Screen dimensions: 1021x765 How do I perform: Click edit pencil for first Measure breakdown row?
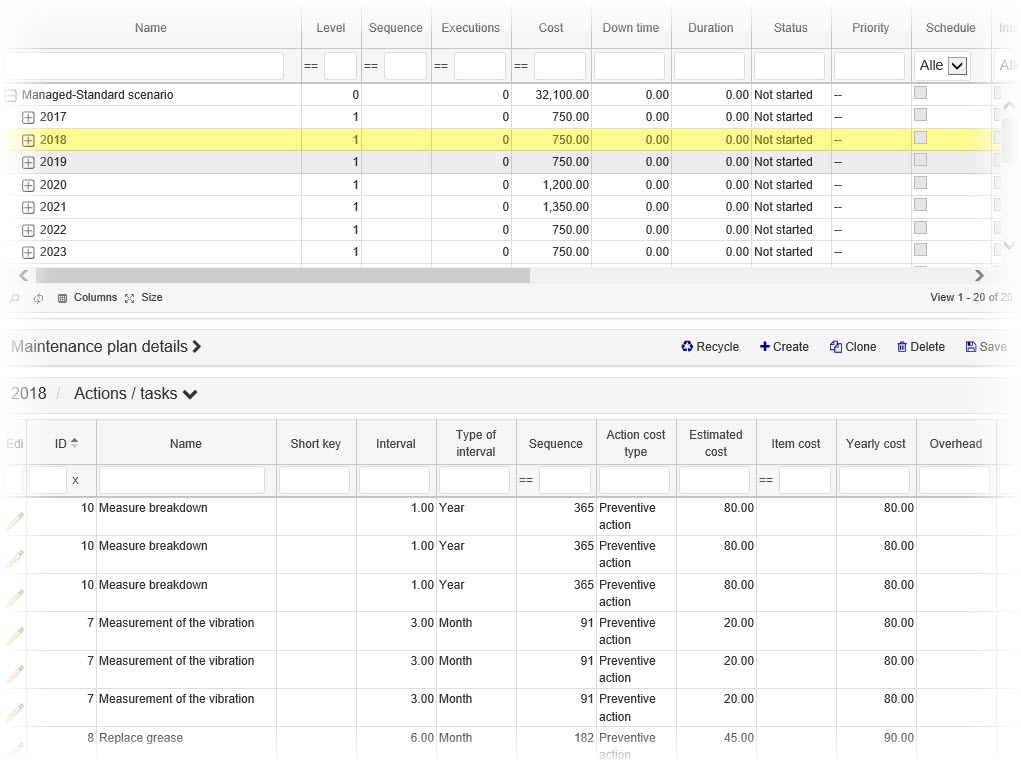click(x=15, y=521)
